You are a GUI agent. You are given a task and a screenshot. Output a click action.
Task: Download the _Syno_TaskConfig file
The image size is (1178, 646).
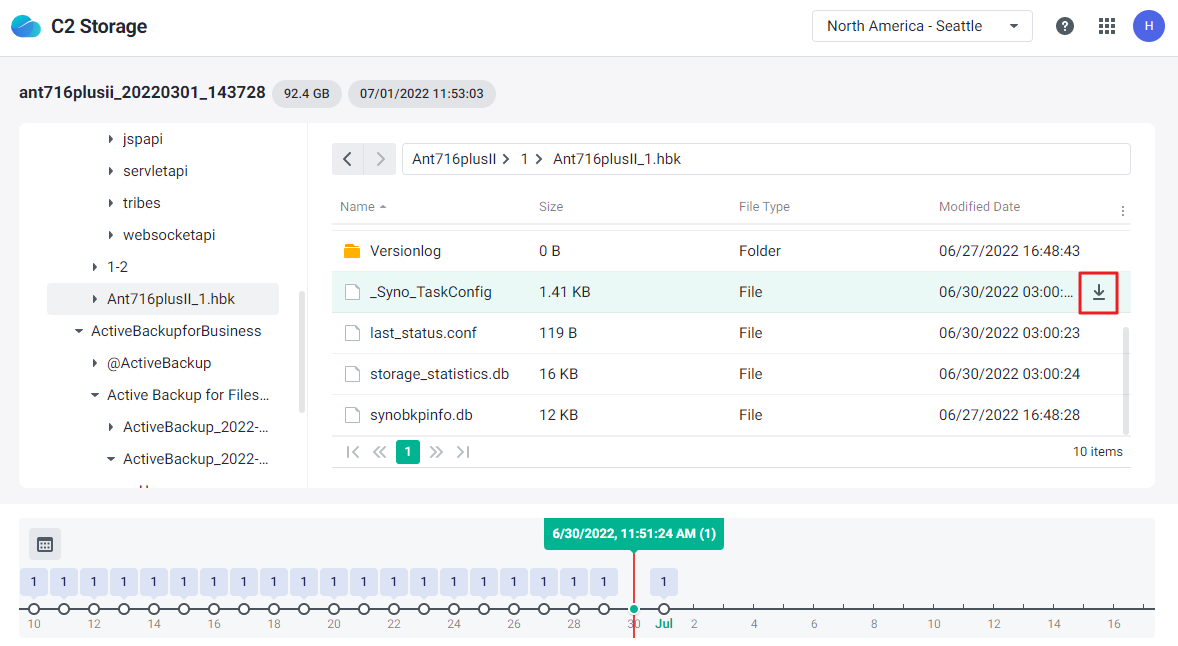(x=1098, y=292)
